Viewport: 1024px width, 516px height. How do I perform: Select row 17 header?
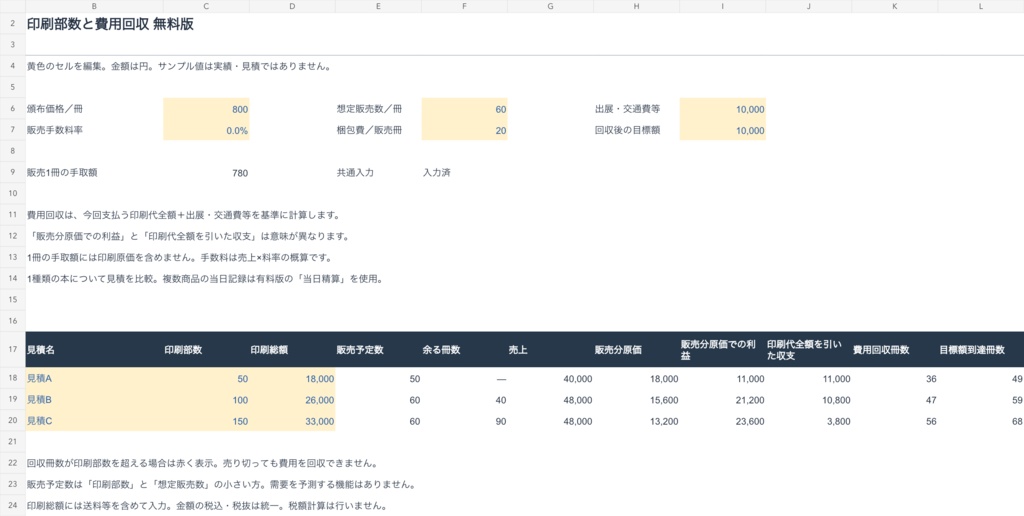(x=13, y=349)
